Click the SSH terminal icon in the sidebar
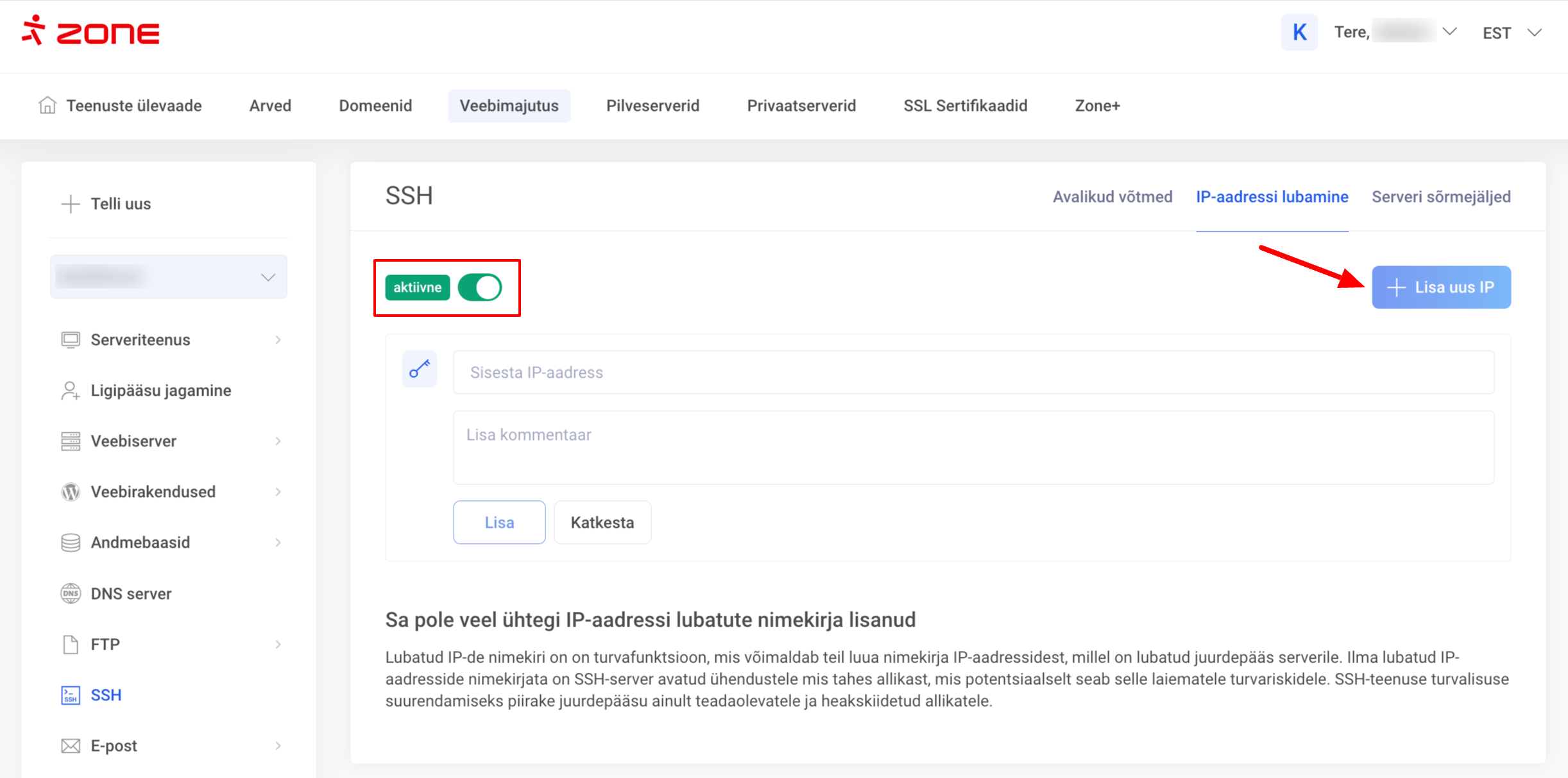 71,695
